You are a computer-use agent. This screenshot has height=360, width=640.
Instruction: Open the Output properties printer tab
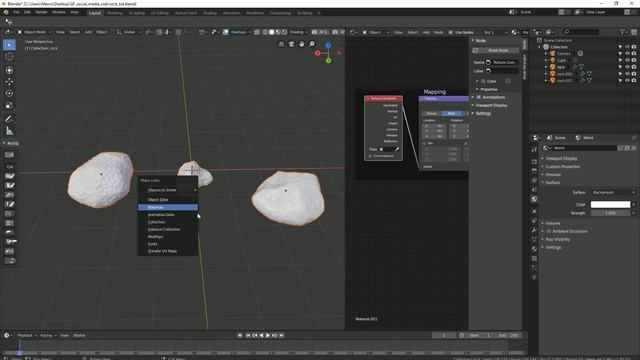tap(534, 171)
